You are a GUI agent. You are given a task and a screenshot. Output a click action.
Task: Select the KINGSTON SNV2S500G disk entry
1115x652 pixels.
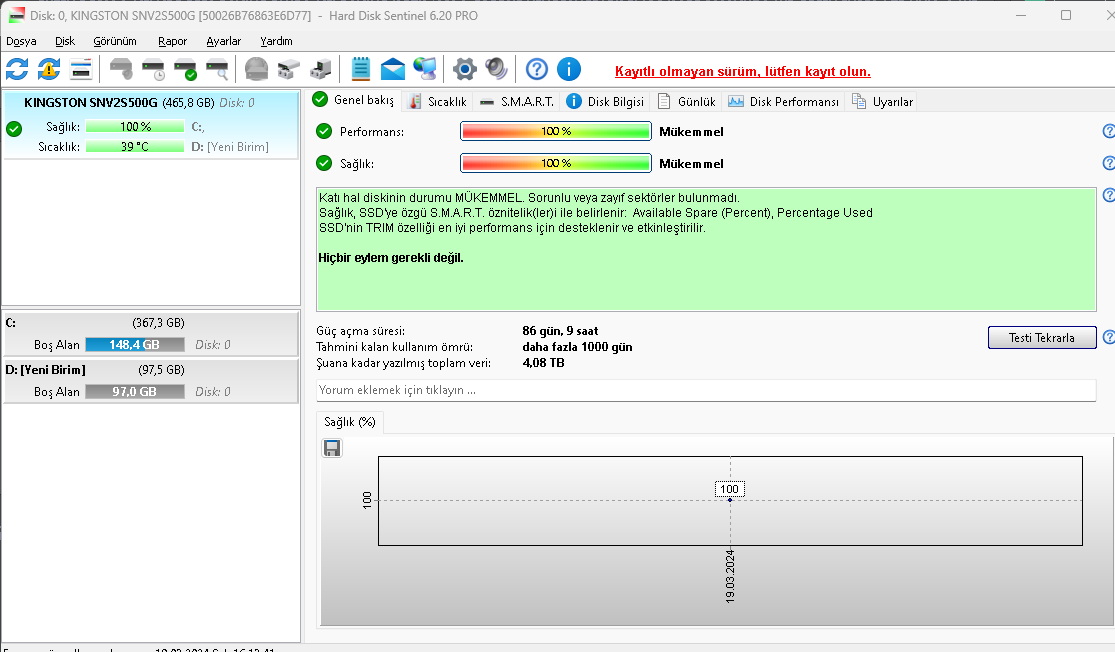point(151,124)
